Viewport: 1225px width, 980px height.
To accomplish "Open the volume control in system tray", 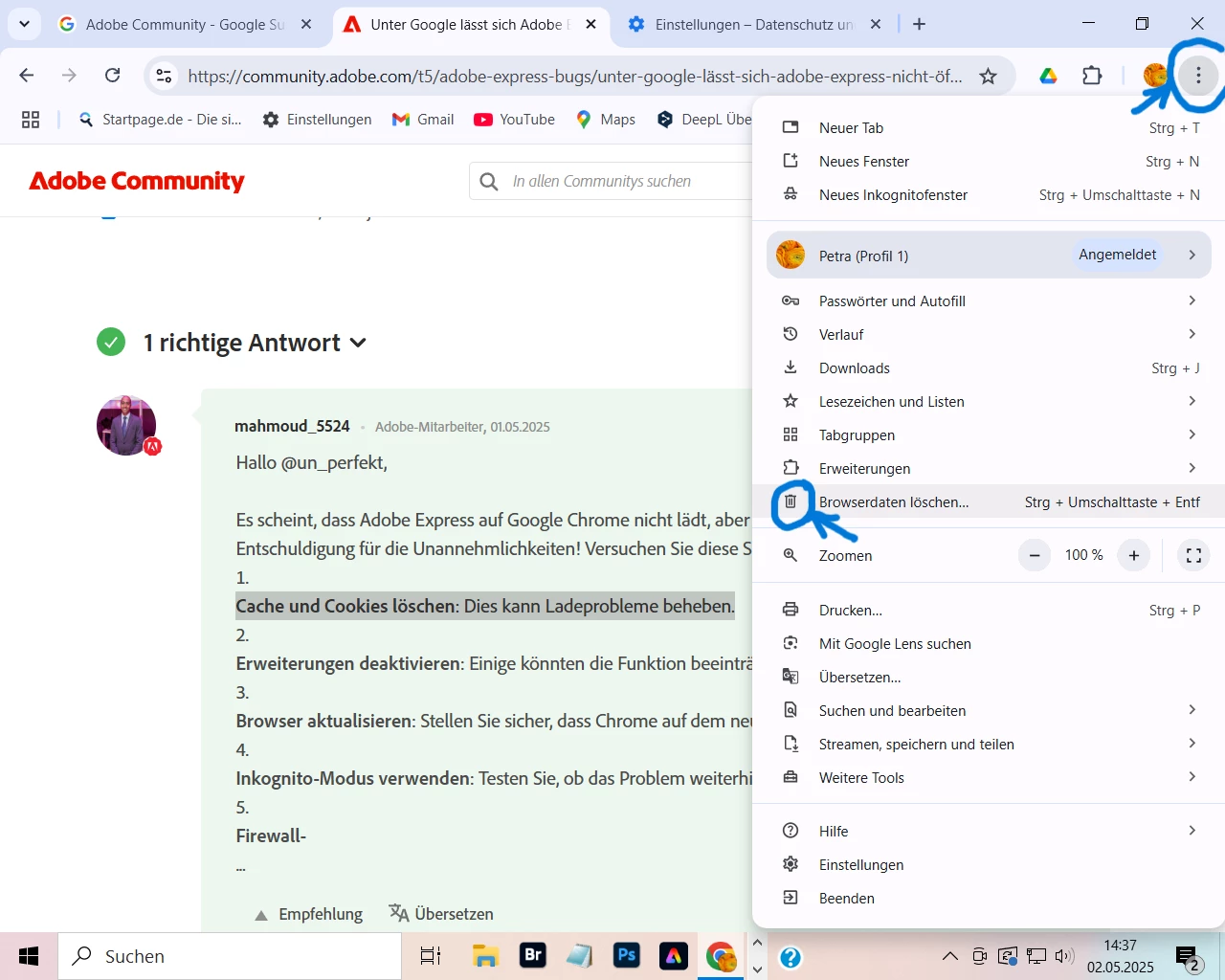I will click(1064, 956).
